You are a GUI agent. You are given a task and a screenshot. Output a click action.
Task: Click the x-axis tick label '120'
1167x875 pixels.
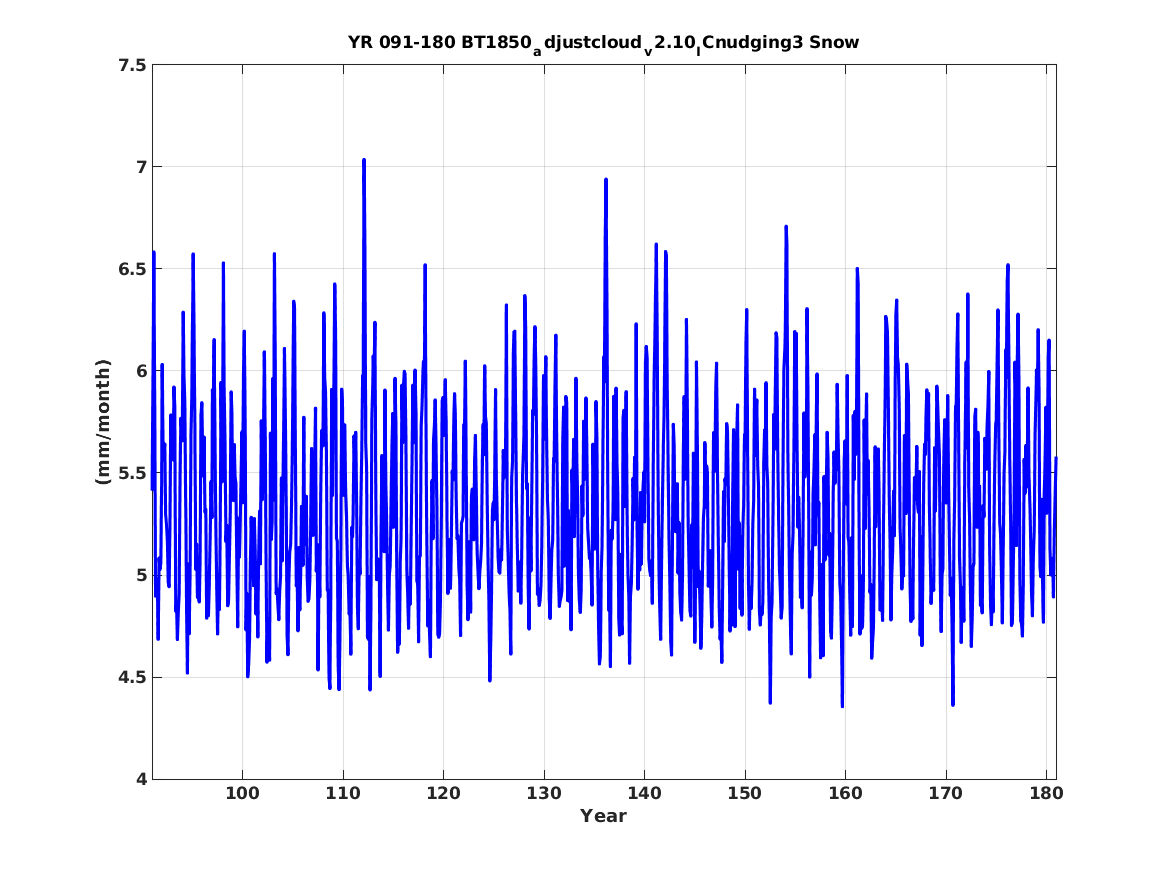pos(444,793)
